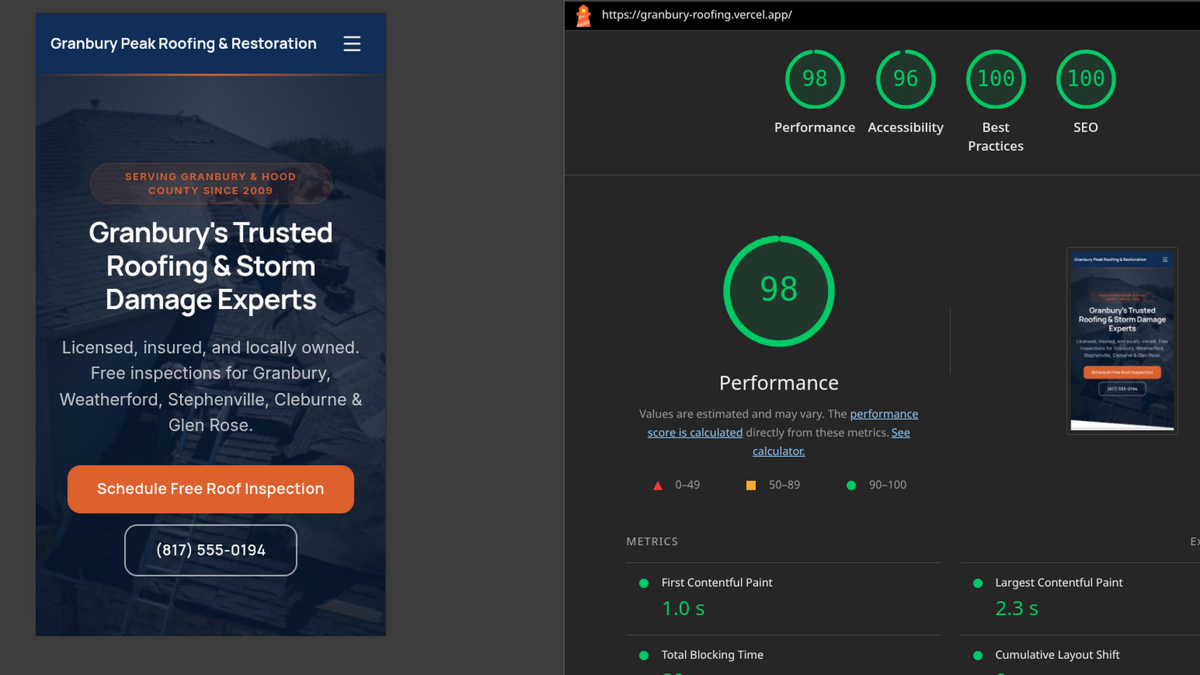Screen dimensions: 1200x675
Task: Open the hamburger menu on the roofing site
Action: (x=352, y=44)
